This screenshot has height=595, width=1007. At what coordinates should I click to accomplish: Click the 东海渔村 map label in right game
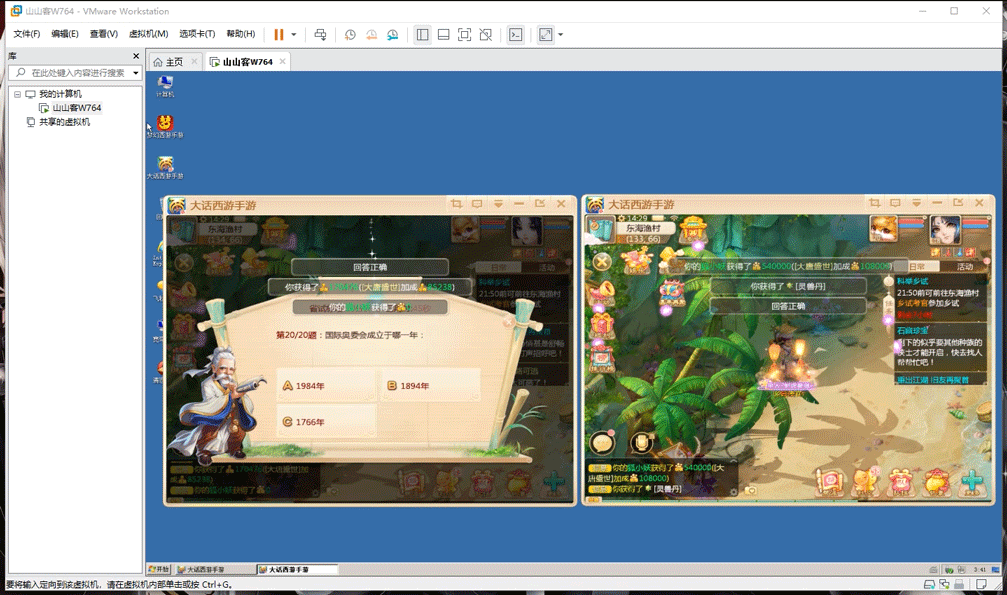[643, 228]
